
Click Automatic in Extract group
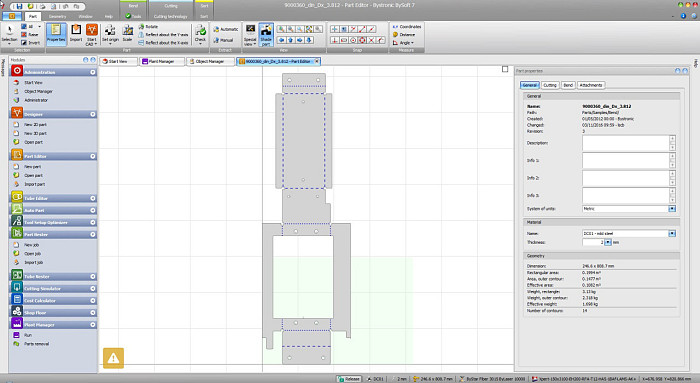225,29
